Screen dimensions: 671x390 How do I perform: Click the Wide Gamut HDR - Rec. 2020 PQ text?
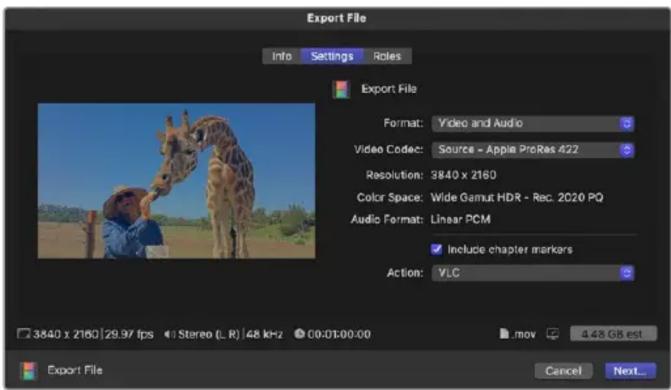click(x=517, y=197)
